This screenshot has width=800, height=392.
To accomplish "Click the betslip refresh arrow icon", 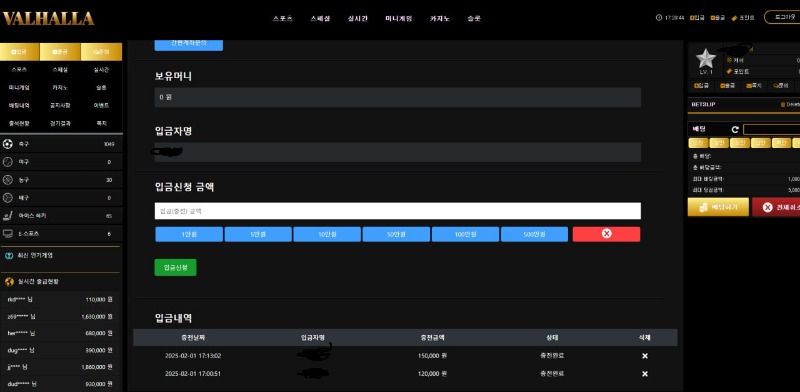I will (735, 130).
